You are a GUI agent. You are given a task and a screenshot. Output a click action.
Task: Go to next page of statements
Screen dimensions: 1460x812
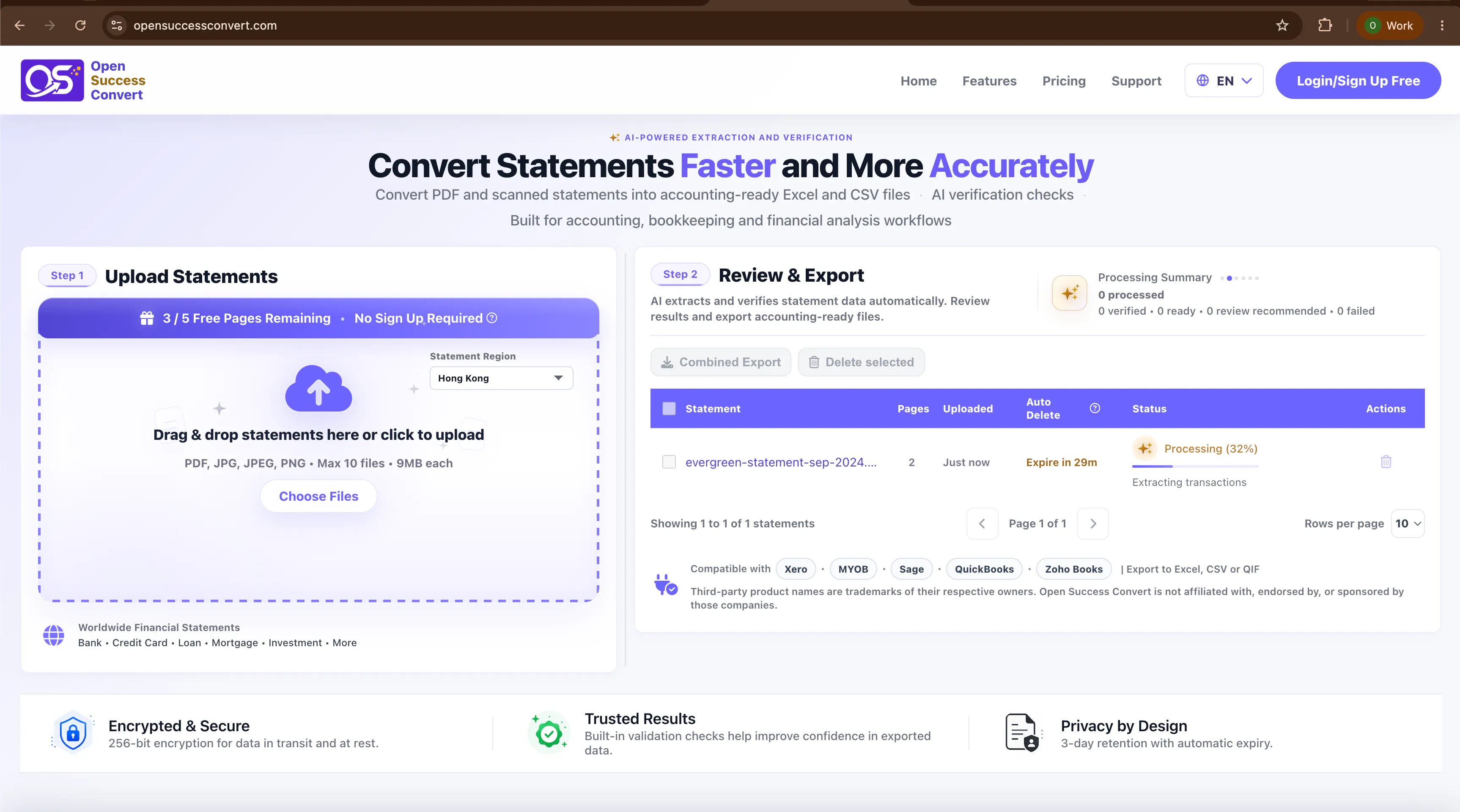coord(1093,524)
